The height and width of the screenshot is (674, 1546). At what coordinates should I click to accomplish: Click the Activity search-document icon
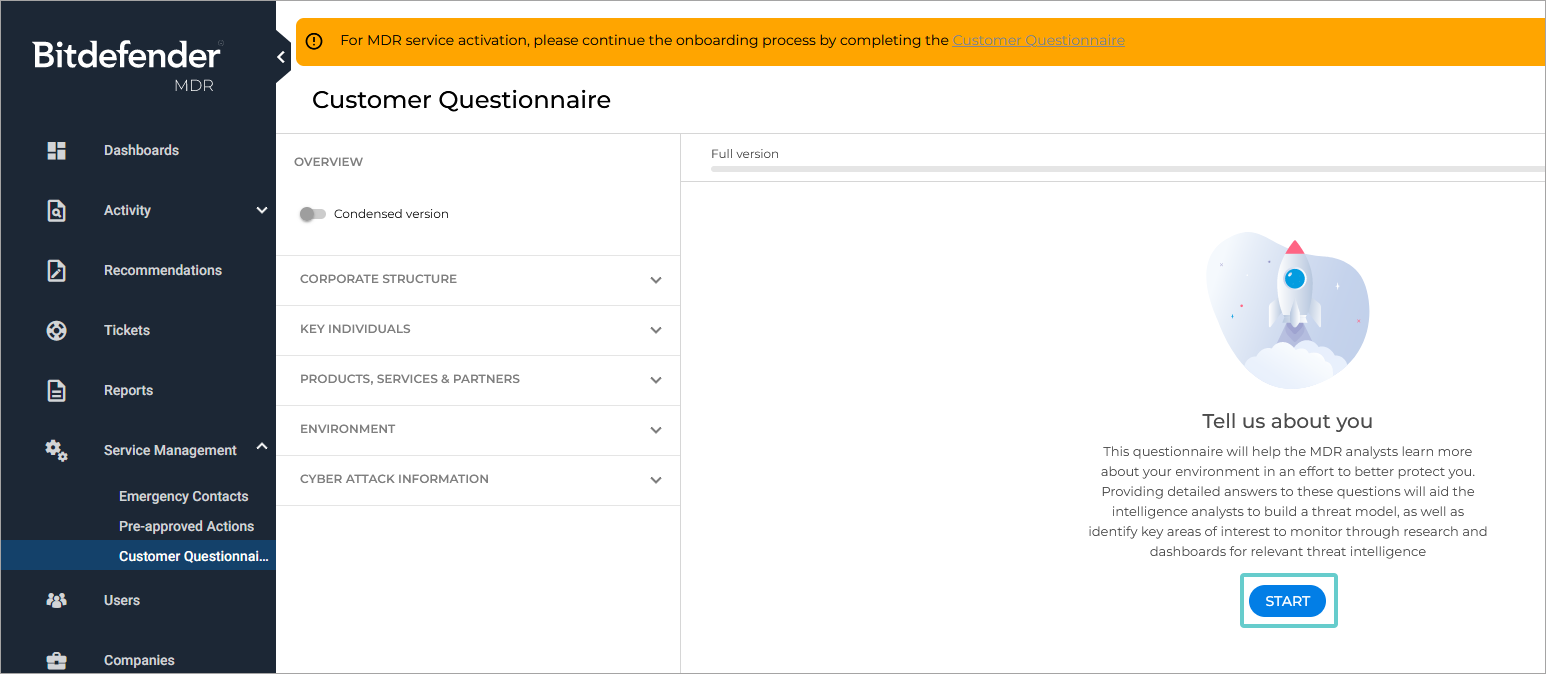pyautogui.click(x=57, y=211)
